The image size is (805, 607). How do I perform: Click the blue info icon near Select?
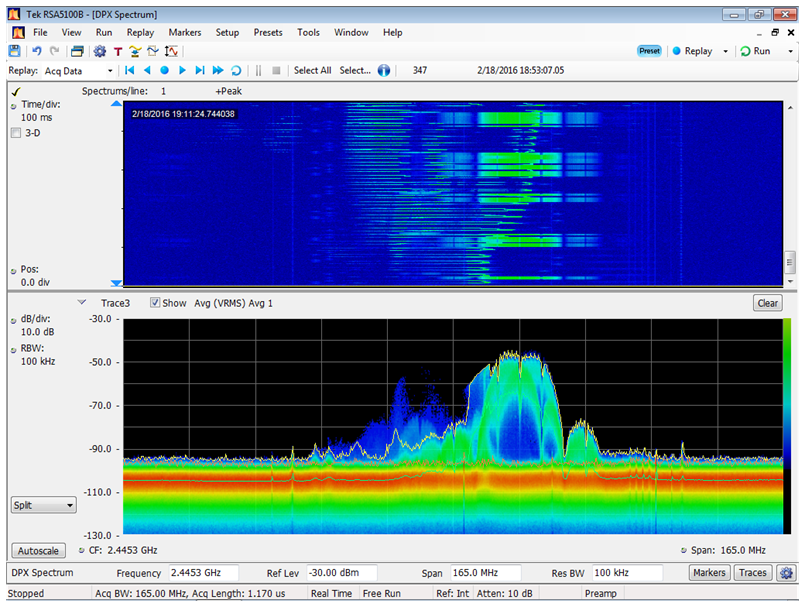click(x=385, y=70)
